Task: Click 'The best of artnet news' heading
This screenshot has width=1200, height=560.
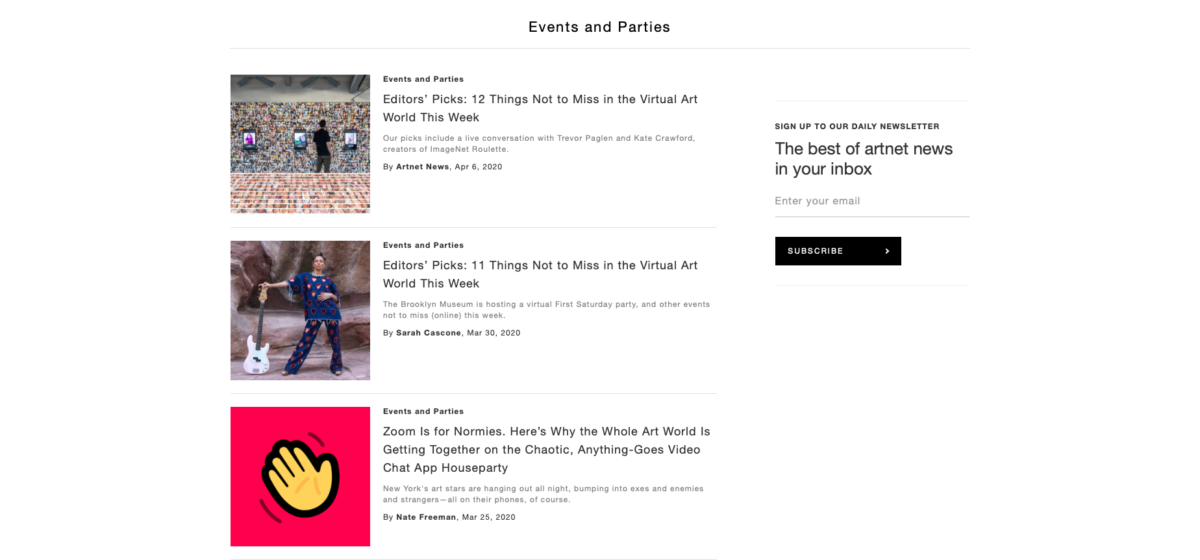Action: [x=863, y=159]
